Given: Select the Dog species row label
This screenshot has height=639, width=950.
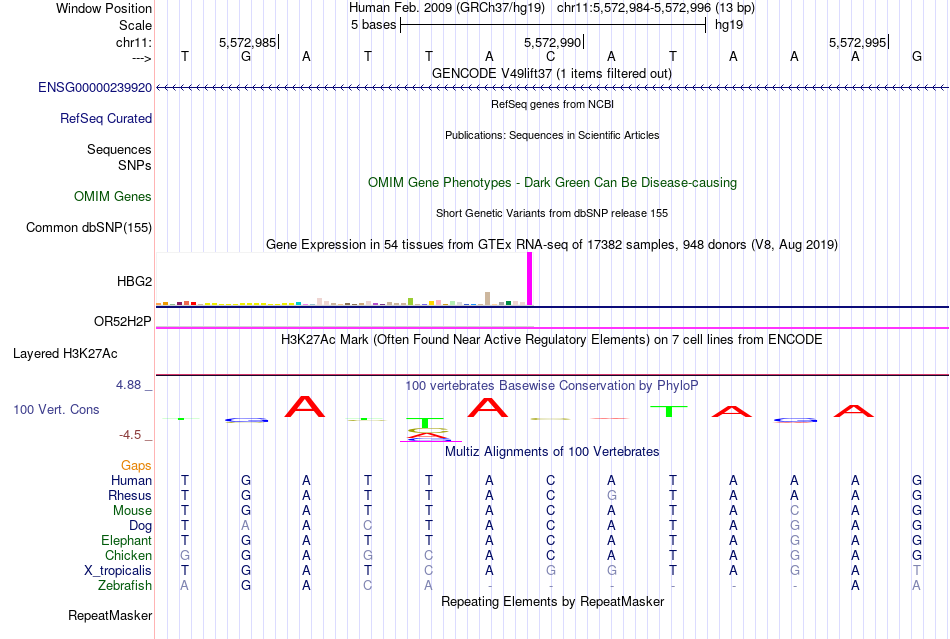Looking at the screenshot, I should [141, 526].
